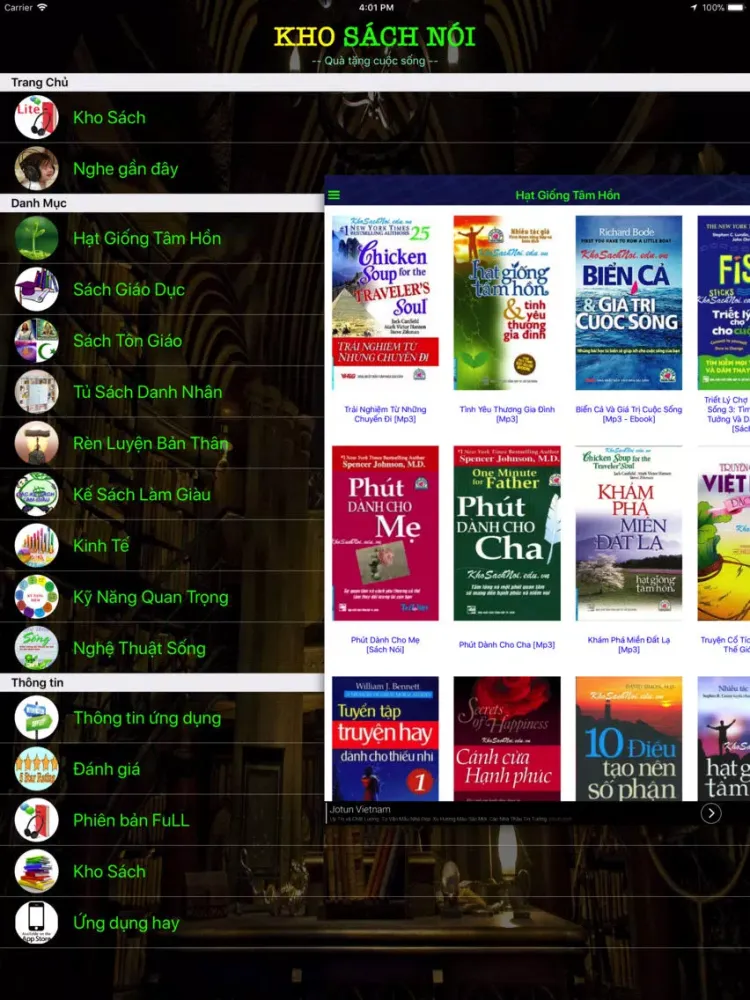Screen dimensions: 750x1000
Task: Select the Biển Cả & Giá Trị Cuộc Sống cover
Action: pyautogui.click(x=629, y=302)
